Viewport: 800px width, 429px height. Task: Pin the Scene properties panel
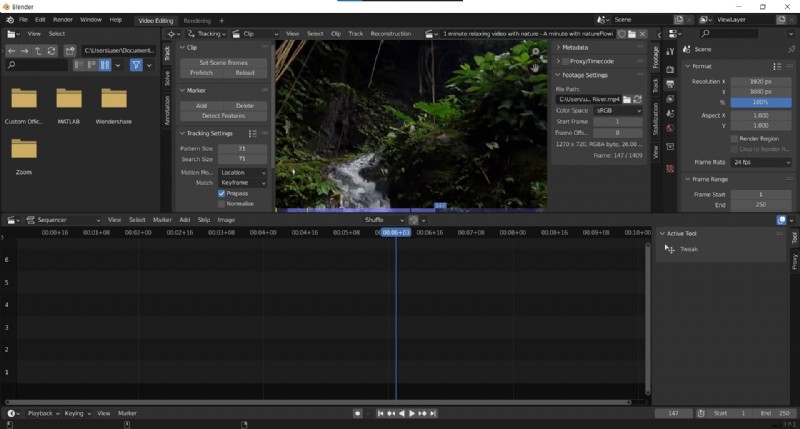(x=791, y=49)
